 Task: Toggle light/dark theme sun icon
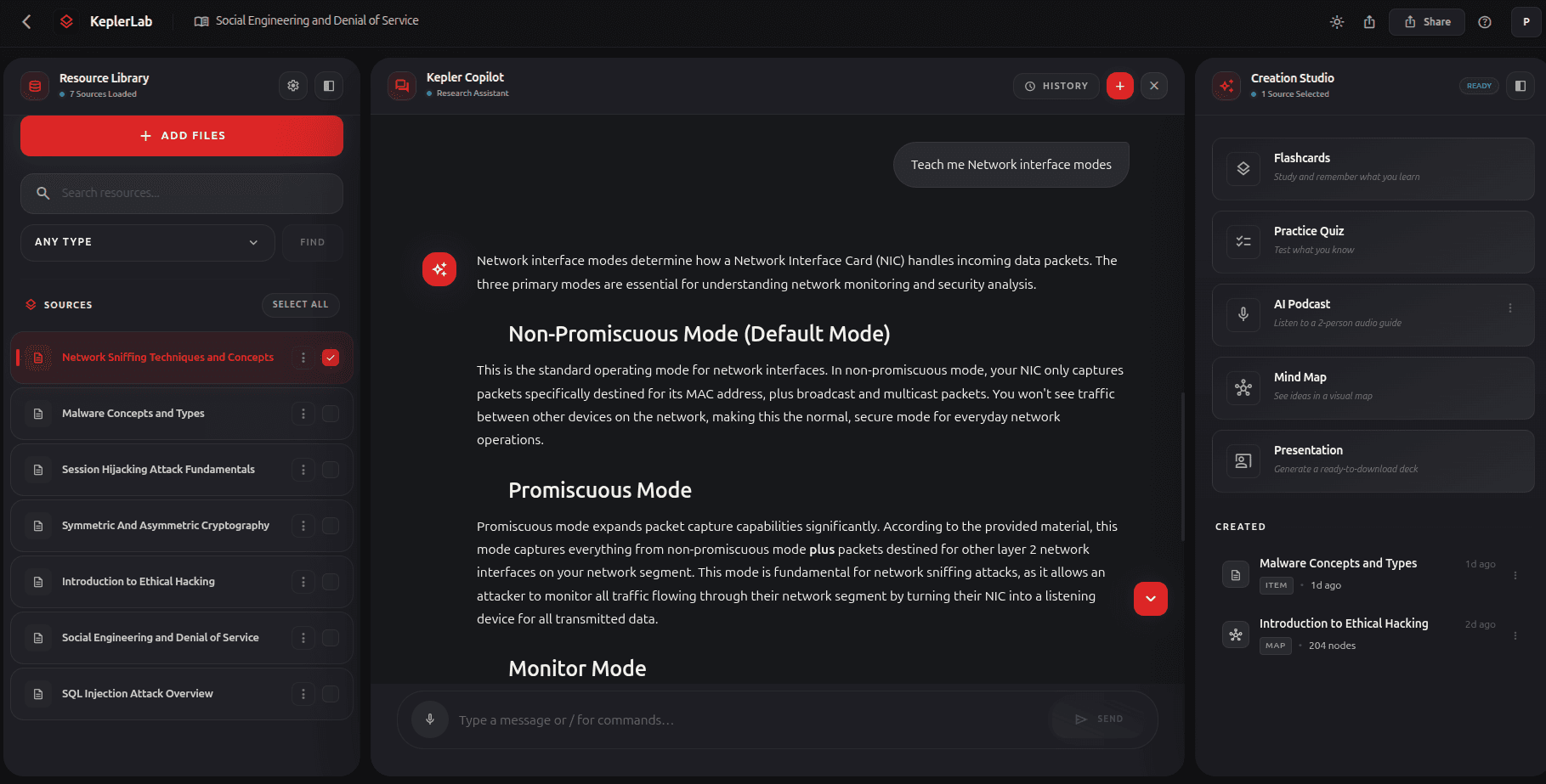(x=1337, y=22)
